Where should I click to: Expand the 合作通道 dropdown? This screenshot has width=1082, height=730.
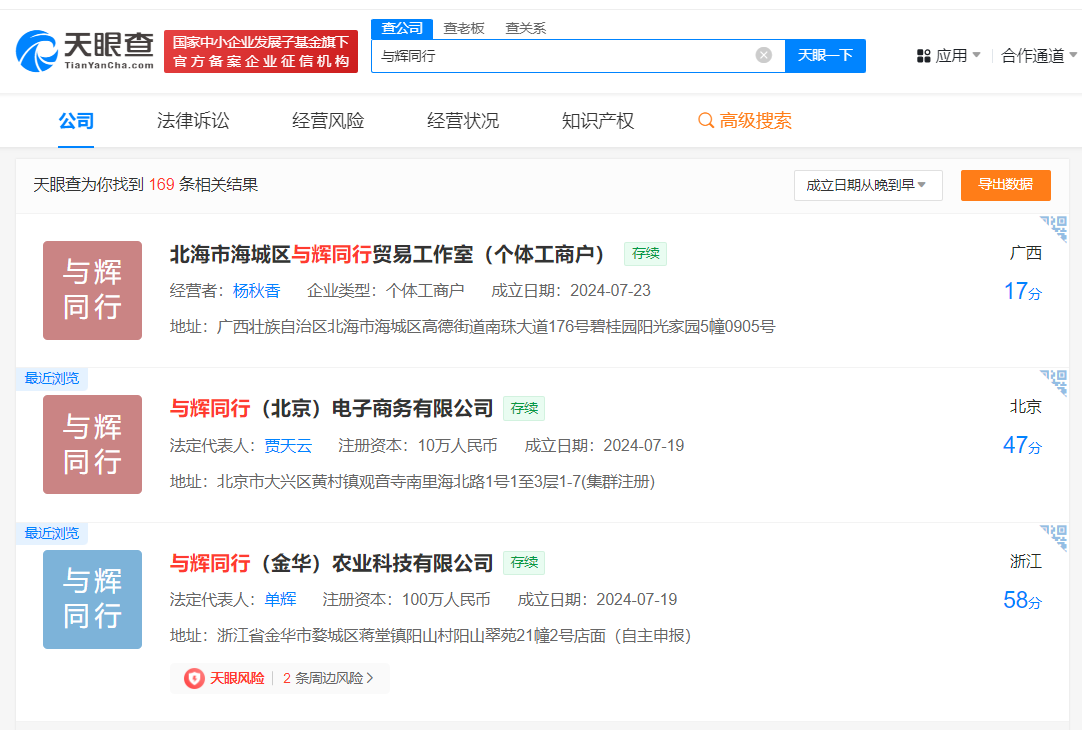[1034, 56]
